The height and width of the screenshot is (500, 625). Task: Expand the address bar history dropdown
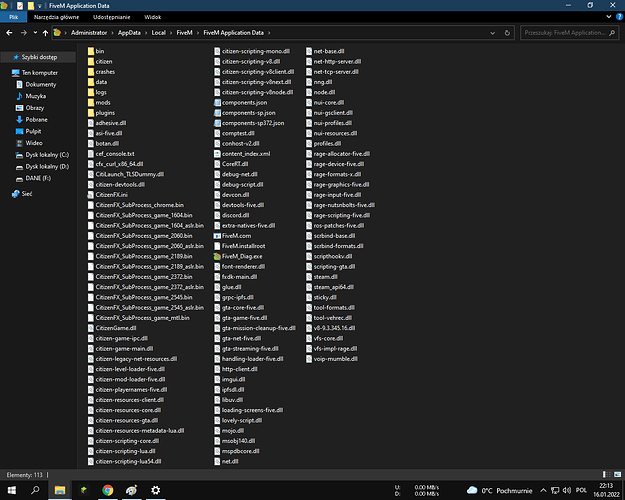pos(493,33)
